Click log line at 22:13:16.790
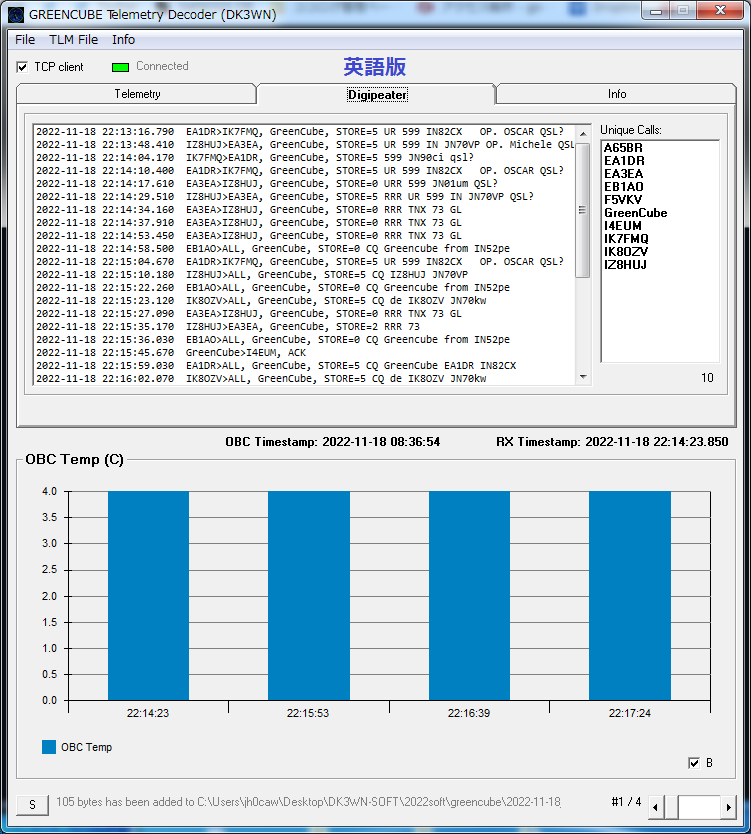The image size is (751, 834). point(299,131)
